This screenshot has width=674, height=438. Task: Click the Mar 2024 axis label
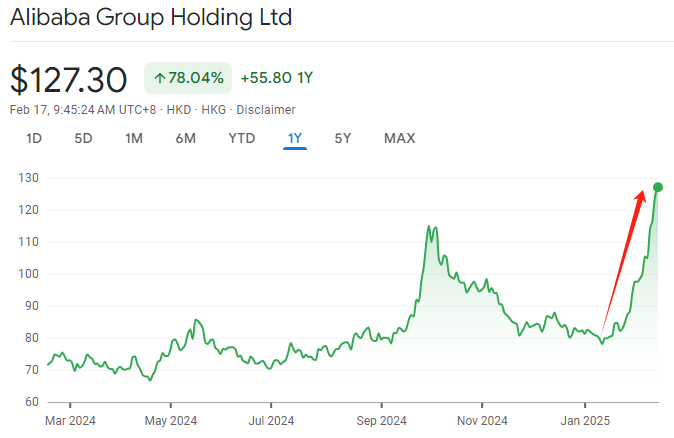(x=69, y=420)
